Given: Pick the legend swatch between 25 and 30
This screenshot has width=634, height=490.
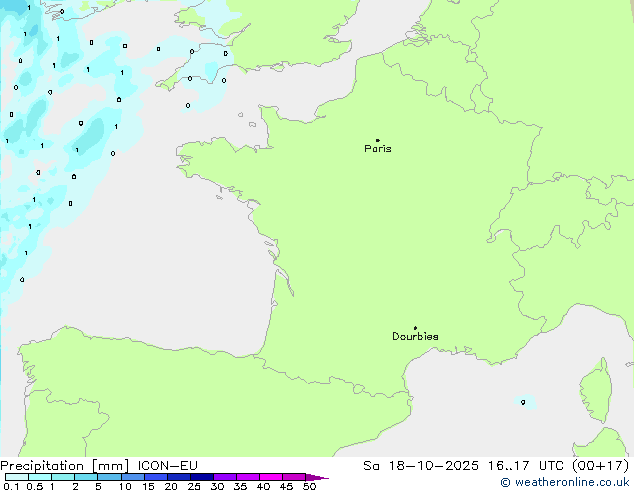Looking at the screenshot, I should (x=201, y=477).
